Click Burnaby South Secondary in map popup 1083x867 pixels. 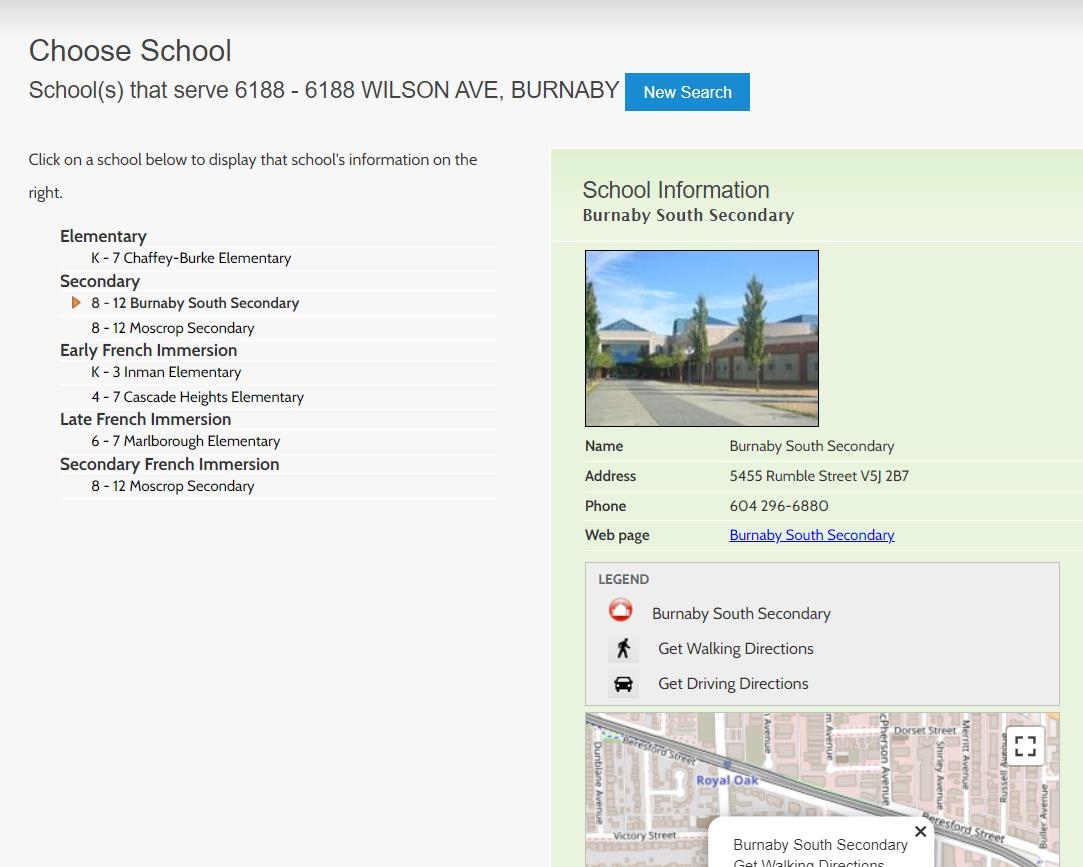tap(820, 845)
